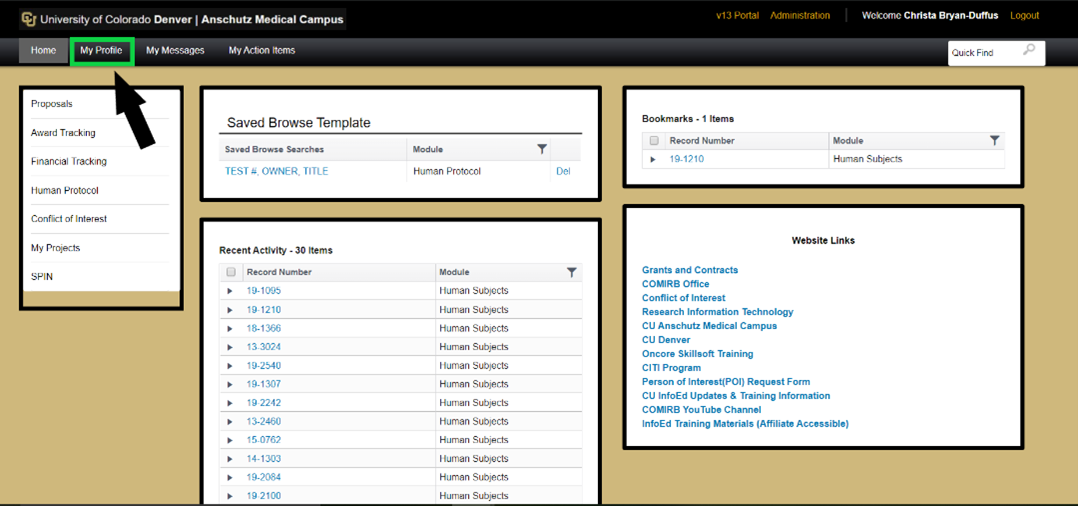Open Conflict of Interest sidebar item

pos(69,219)
